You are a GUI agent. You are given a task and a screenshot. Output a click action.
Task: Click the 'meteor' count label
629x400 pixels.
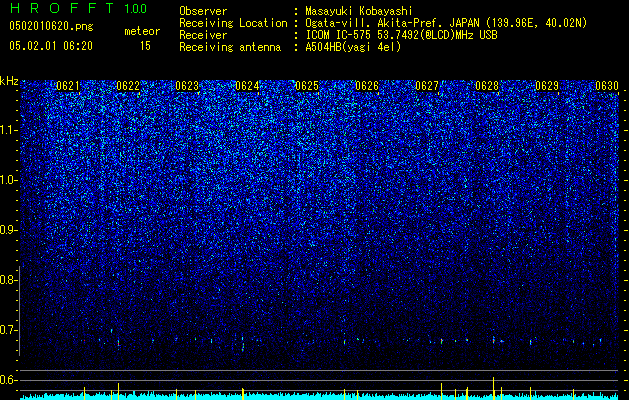142,31
